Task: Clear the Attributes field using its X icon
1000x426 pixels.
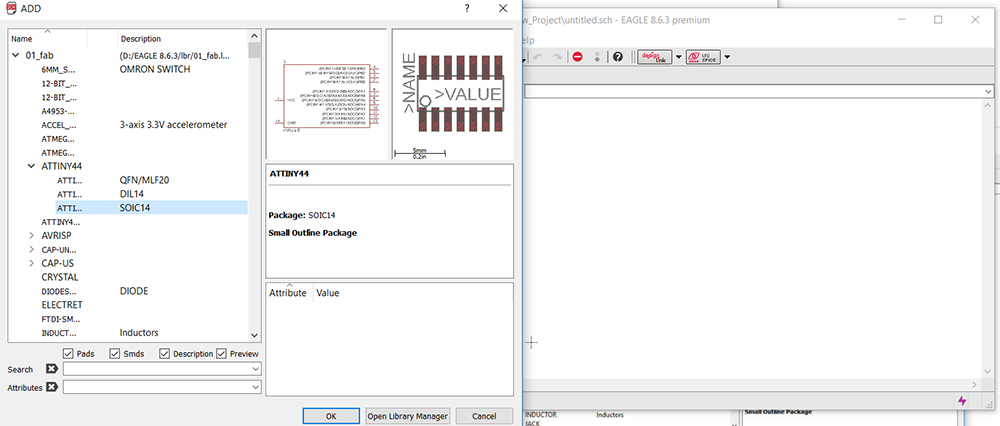Action: (52, 387)
